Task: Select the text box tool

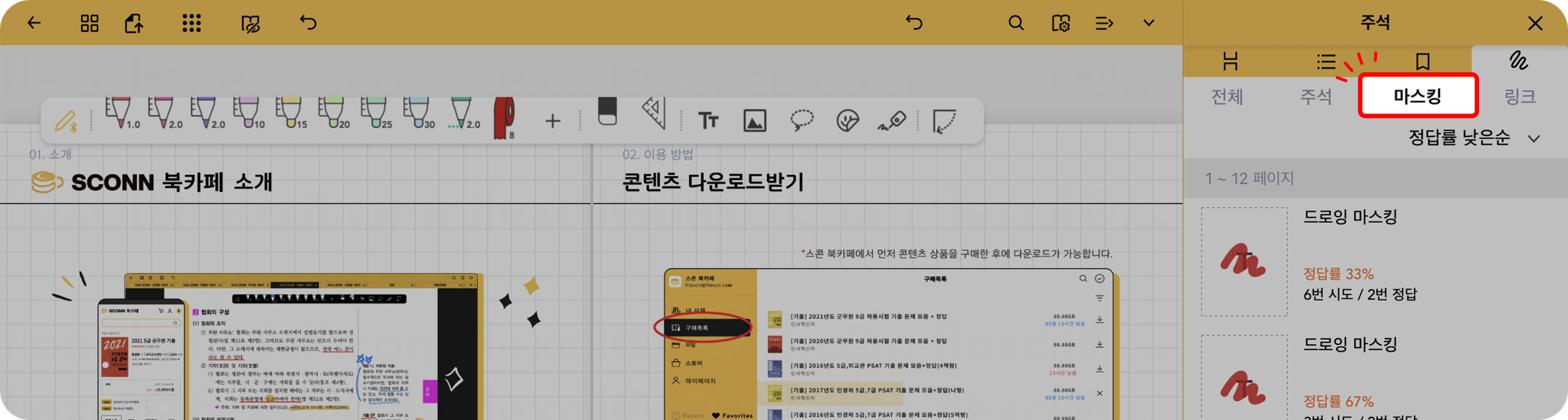Action: pos(708,120)
